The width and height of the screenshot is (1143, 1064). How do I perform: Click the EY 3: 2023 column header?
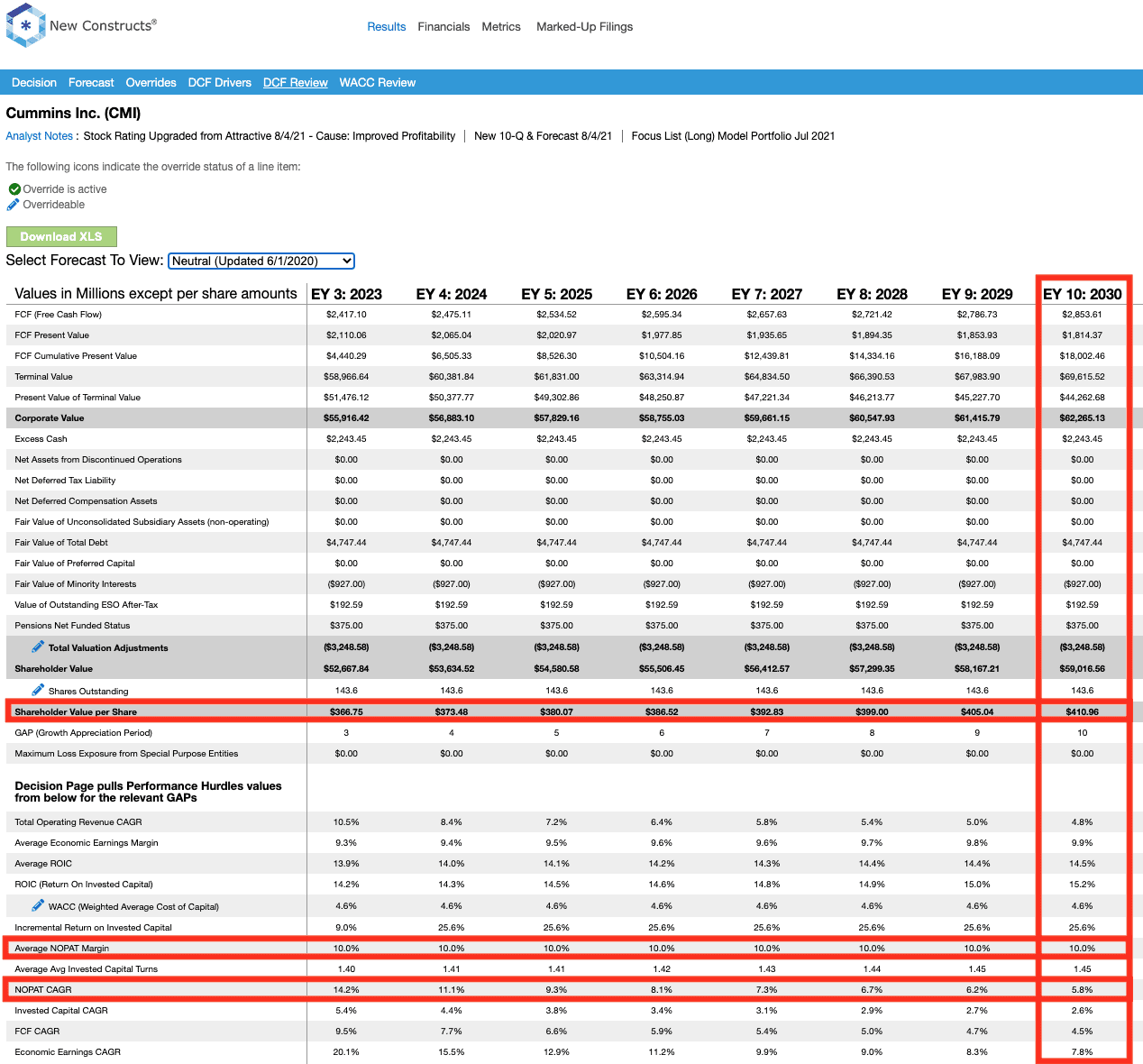(x=346, y=294)
